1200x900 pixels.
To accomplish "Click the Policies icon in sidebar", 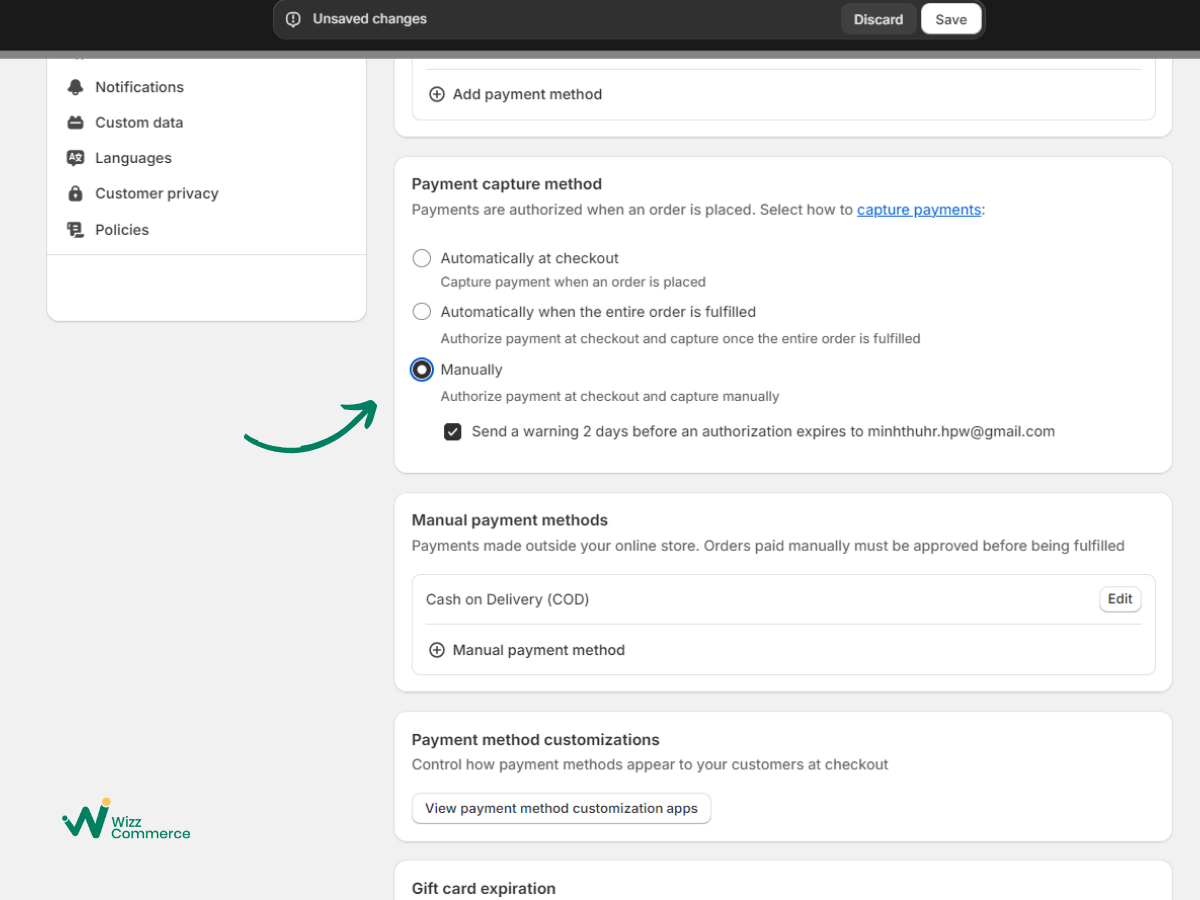I will [75, 230].
